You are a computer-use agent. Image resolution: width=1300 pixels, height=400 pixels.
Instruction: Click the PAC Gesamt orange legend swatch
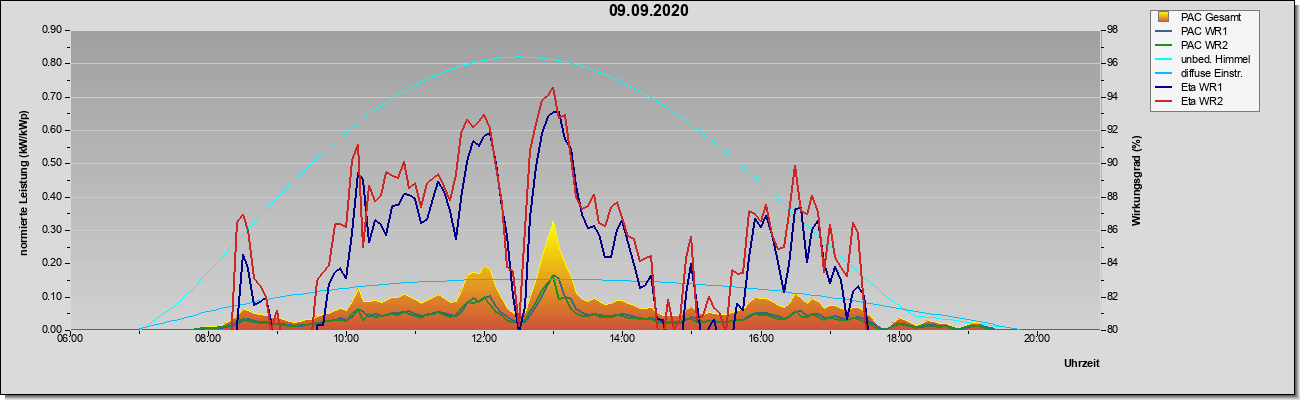click(x=1164, y=17)
